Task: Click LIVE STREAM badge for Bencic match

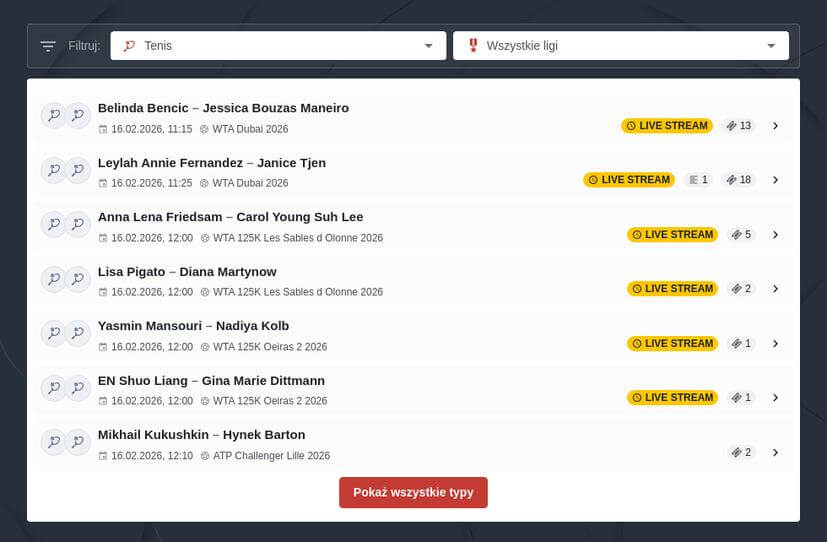Action: point(667,126)
